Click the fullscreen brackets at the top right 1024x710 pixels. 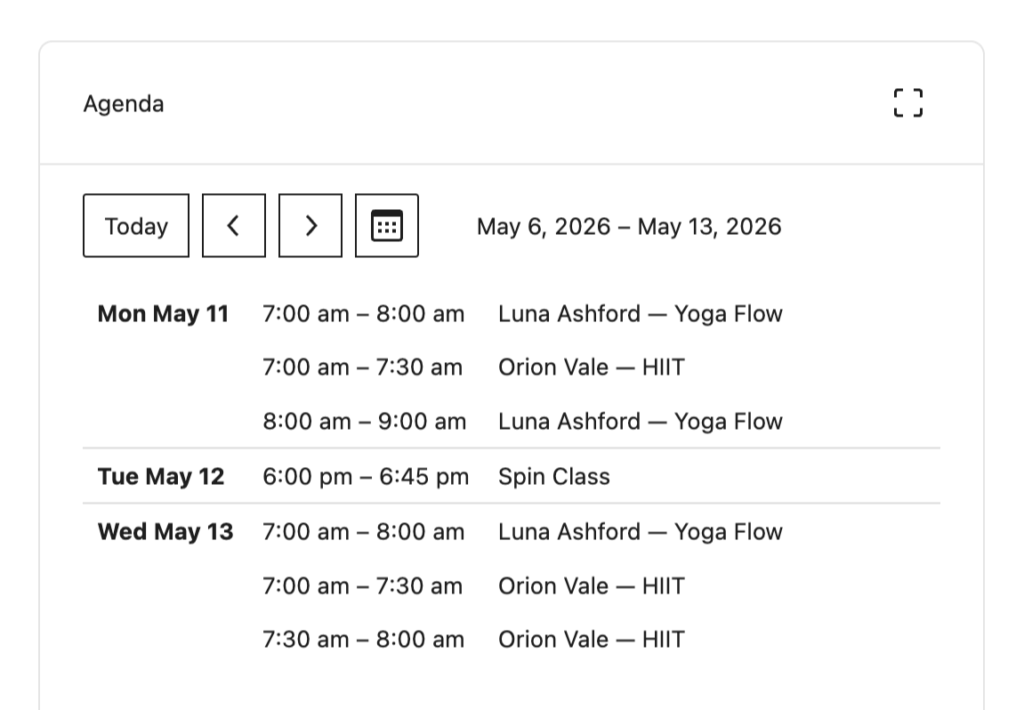pyautogui.click(x=907, y=103)
